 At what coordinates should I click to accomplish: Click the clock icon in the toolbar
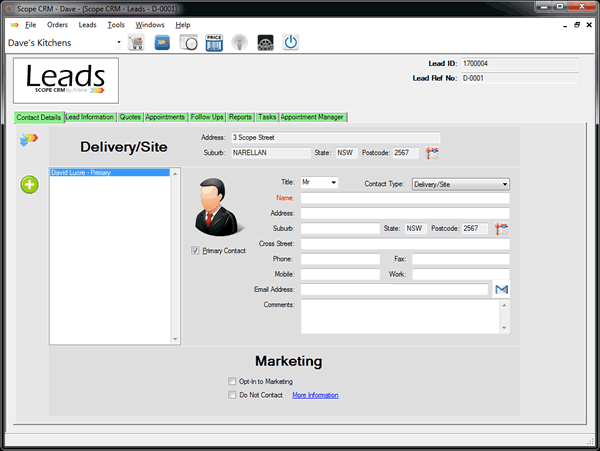[x=188, y=43]
